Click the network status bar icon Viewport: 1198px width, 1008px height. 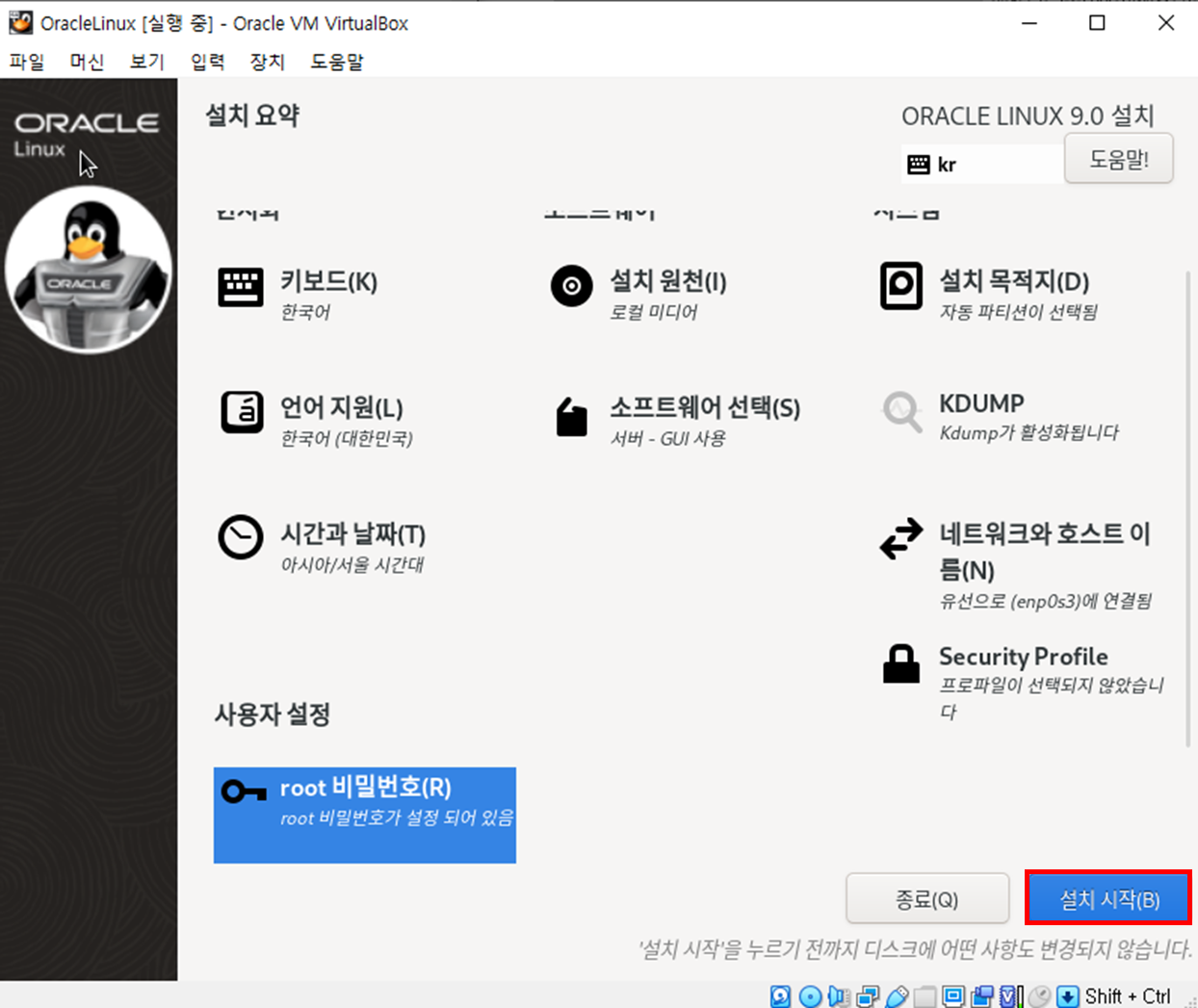coord(868,996)
